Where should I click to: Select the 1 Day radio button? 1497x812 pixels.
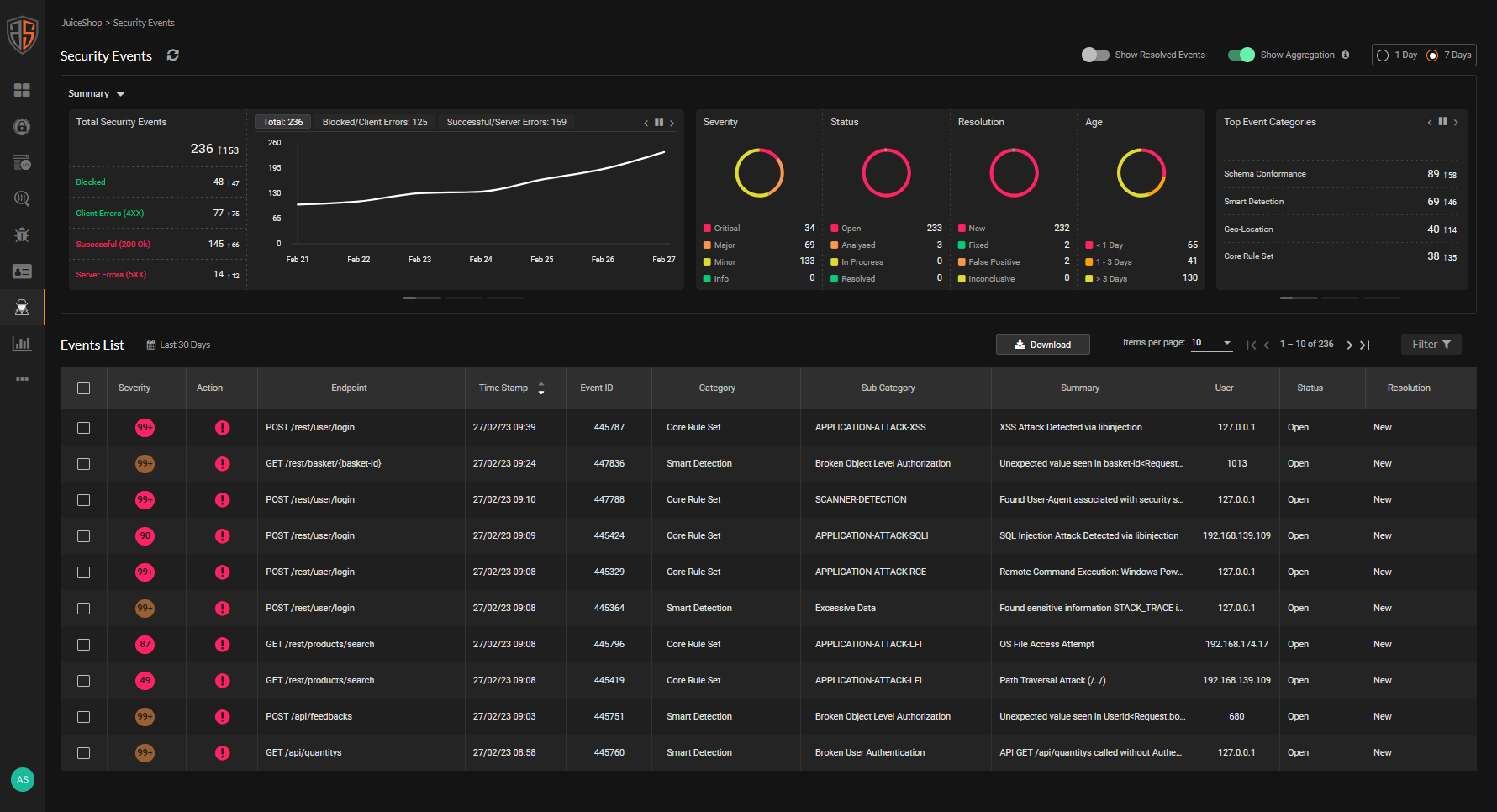point(1383,55)
